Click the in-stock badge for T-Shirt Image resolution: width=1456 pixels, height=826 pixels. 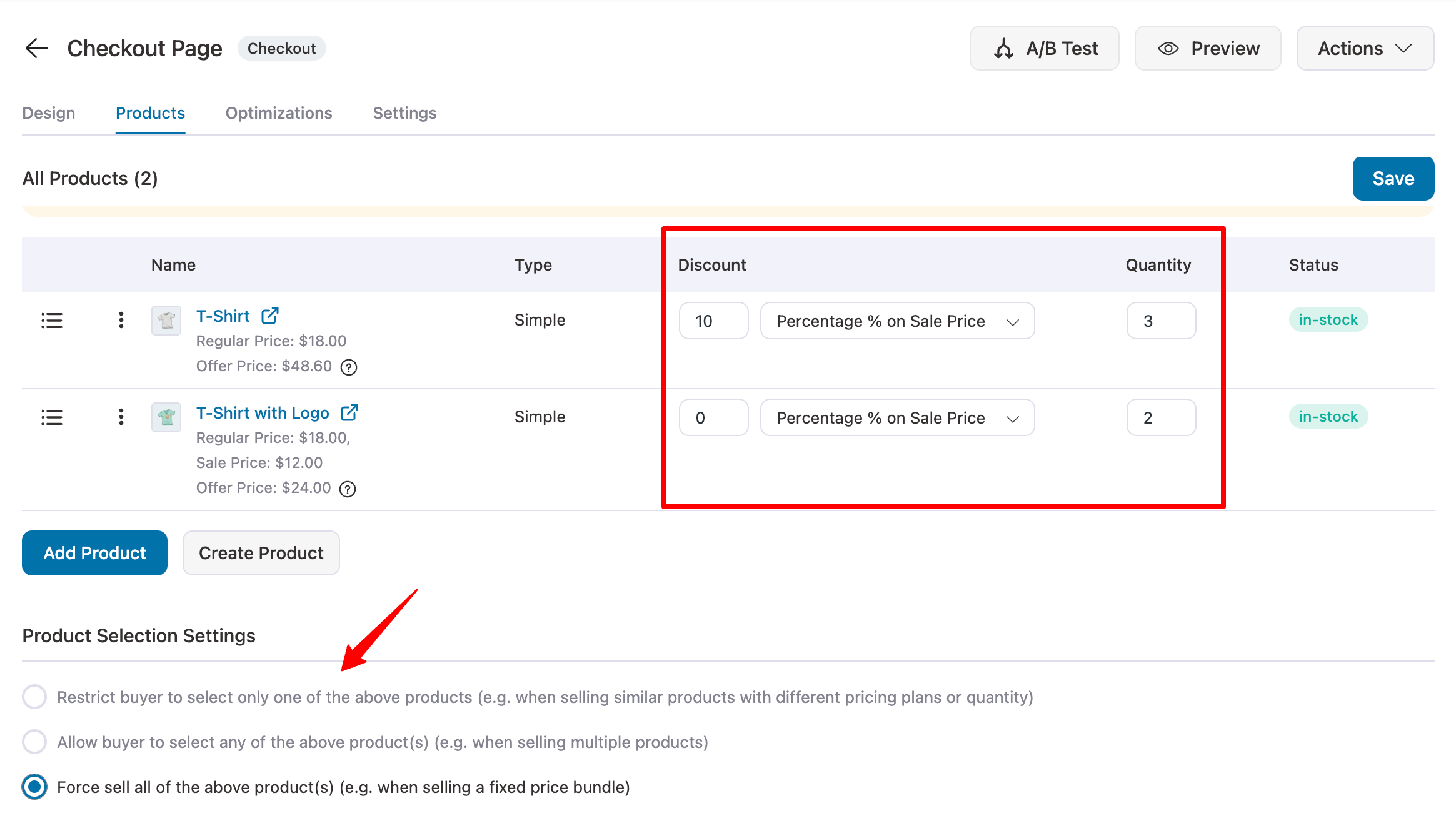coord(1328,319)
